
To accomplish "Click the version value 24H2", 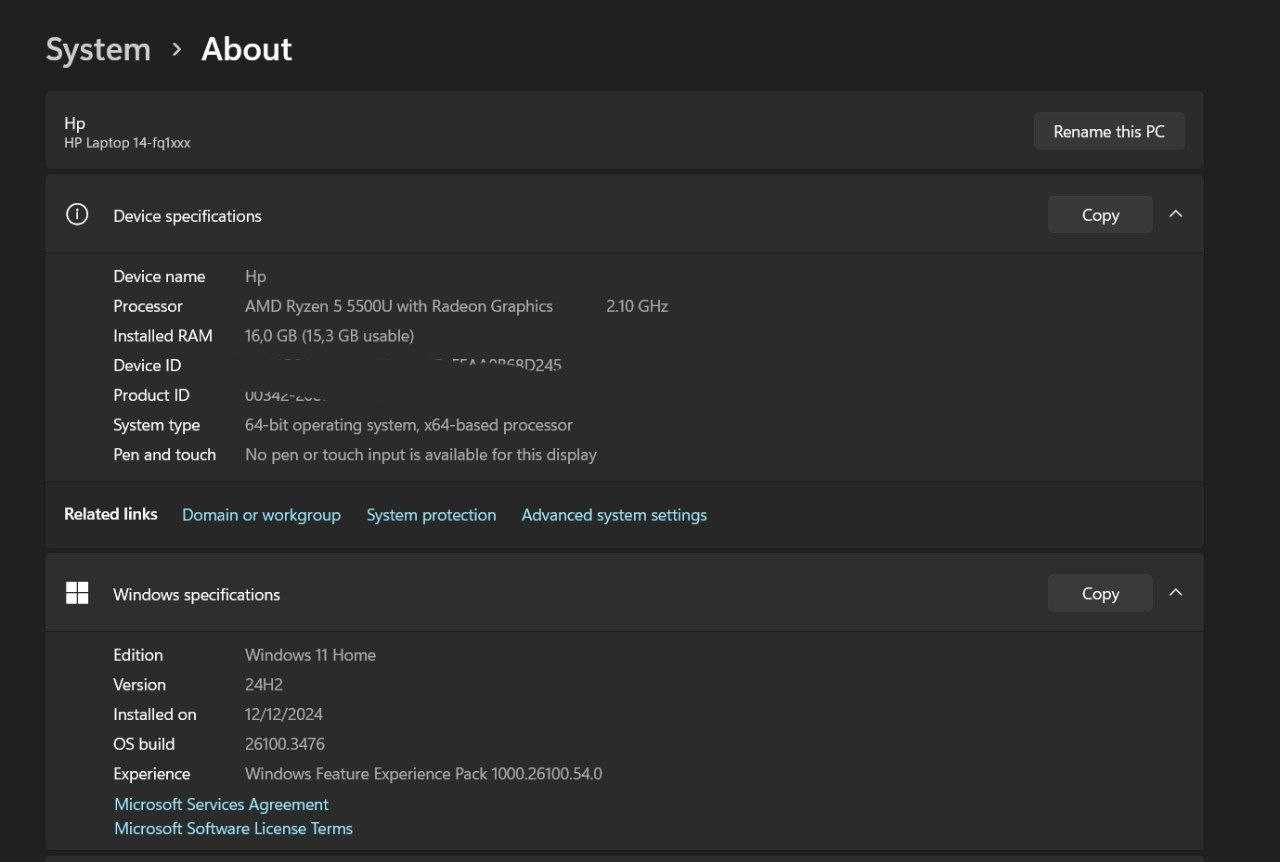I will pos(264,685).
